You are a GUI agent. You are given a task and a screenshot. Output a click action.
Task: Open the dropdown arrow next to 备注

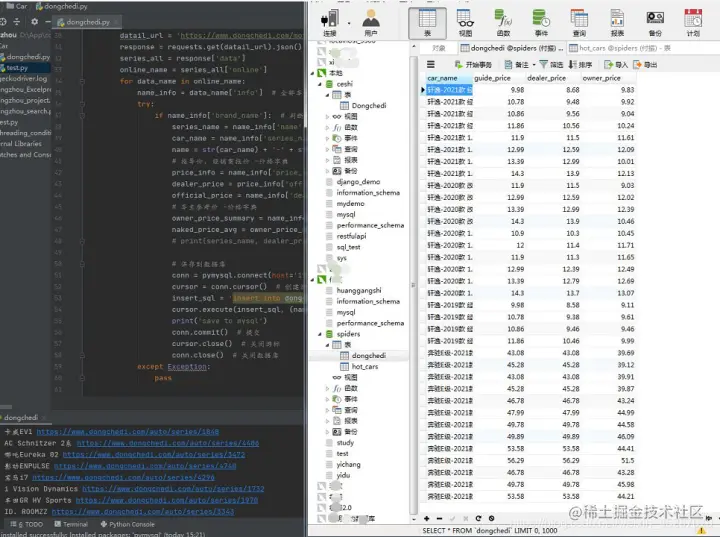click(534, 65)
